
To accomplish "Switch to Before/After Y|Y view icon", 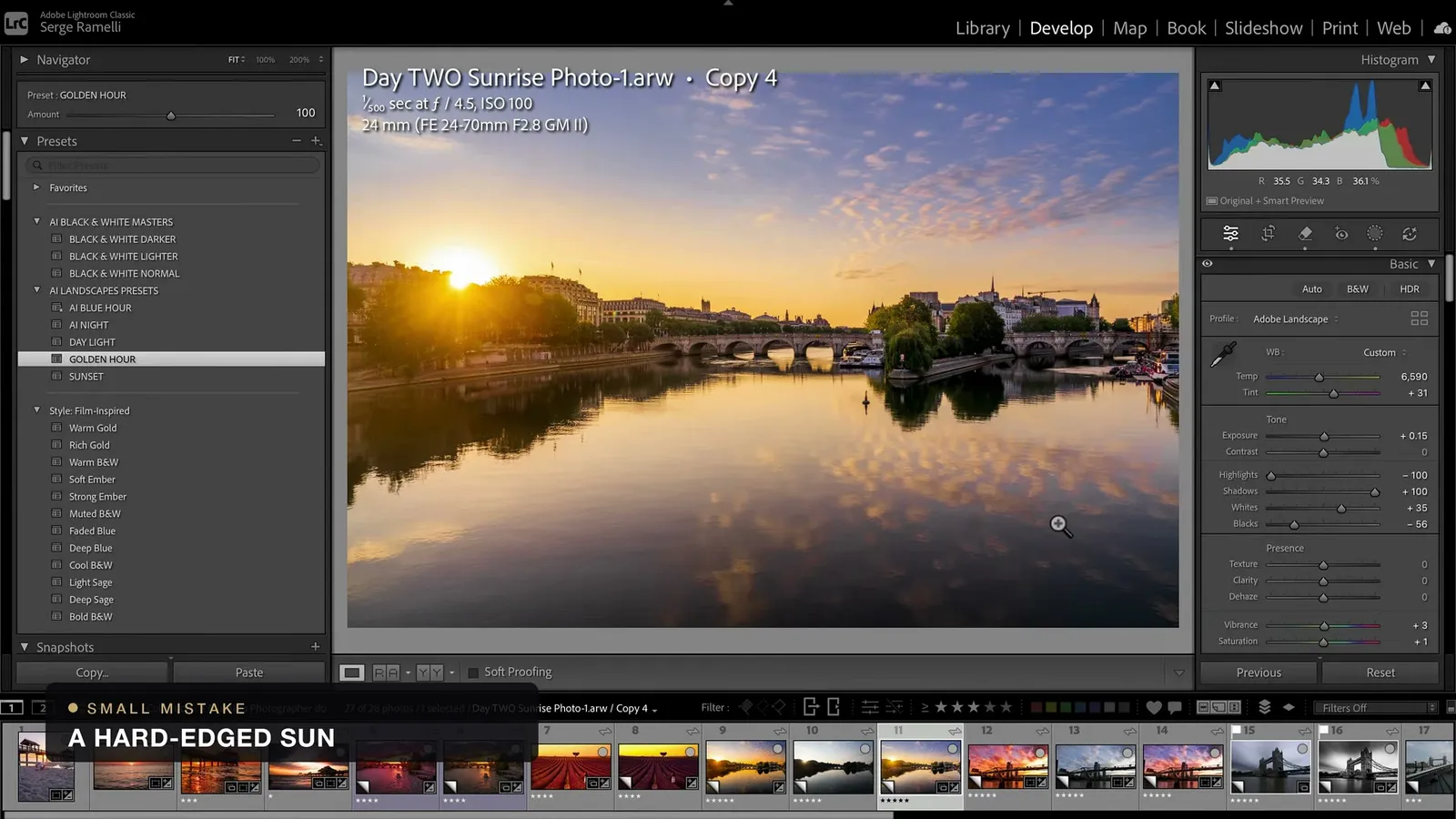I will (430, 672).
